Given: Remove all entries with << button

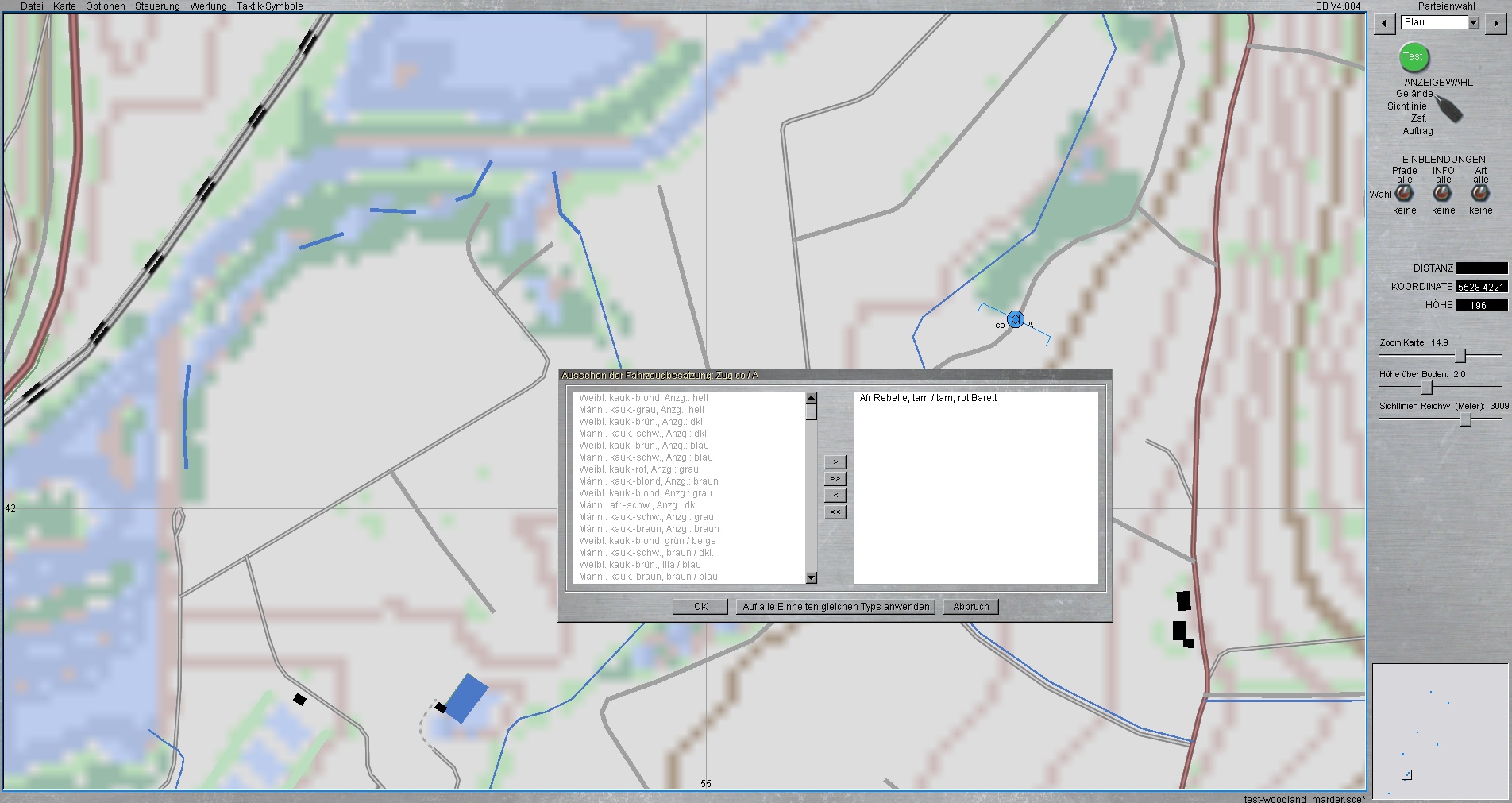Looking at the screenshot, I should [x=835, y=512].
